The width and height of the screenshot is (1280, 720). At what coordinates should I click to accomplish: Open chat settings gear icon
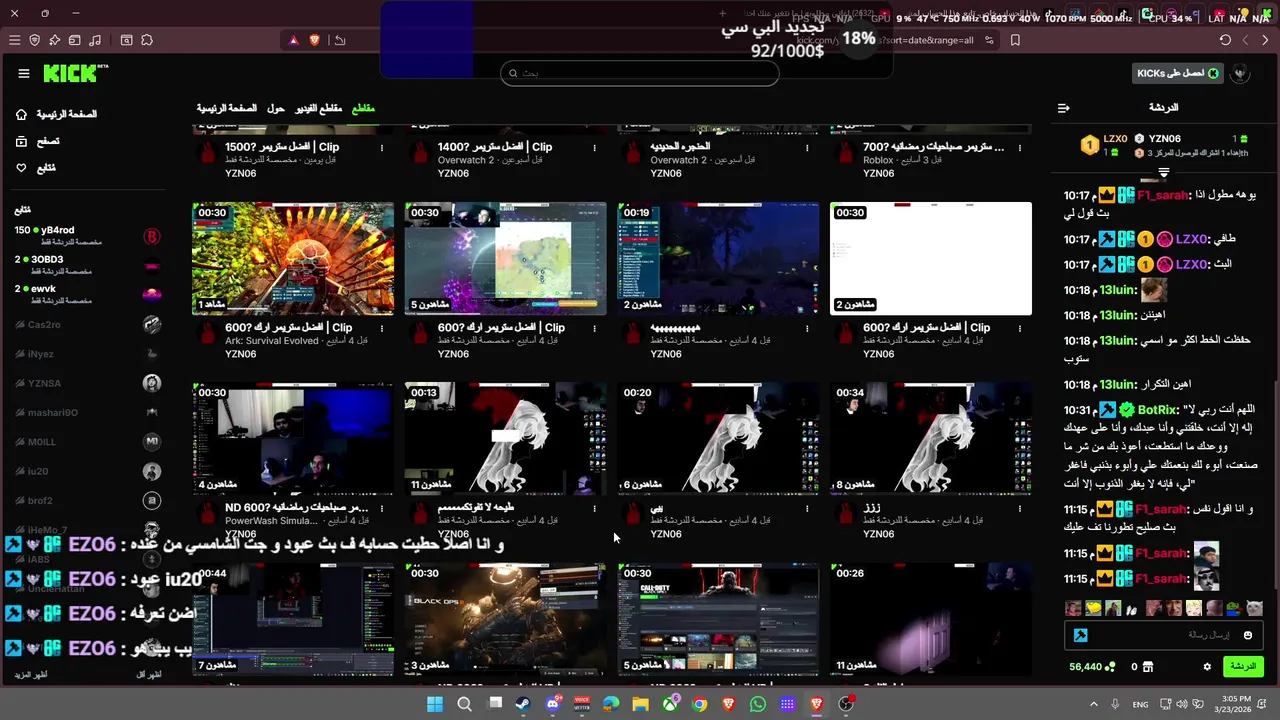[1207, 667]
